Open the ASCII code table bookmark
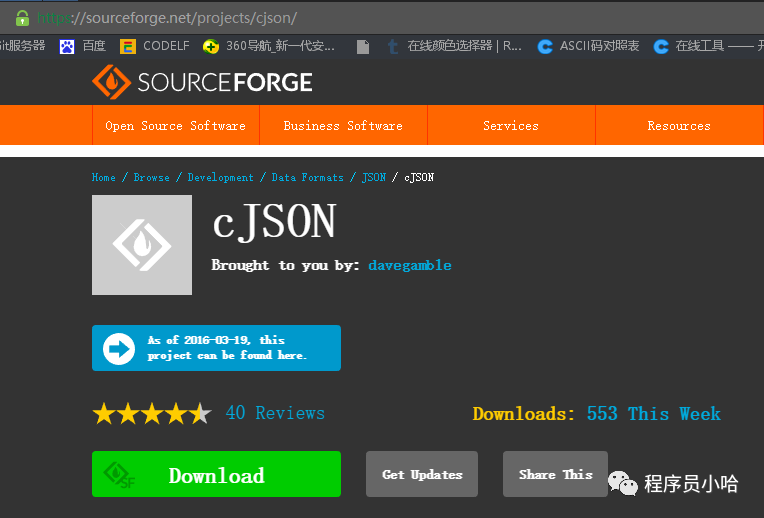This screenshot has height=518, width=764. (x=588, y=46)
